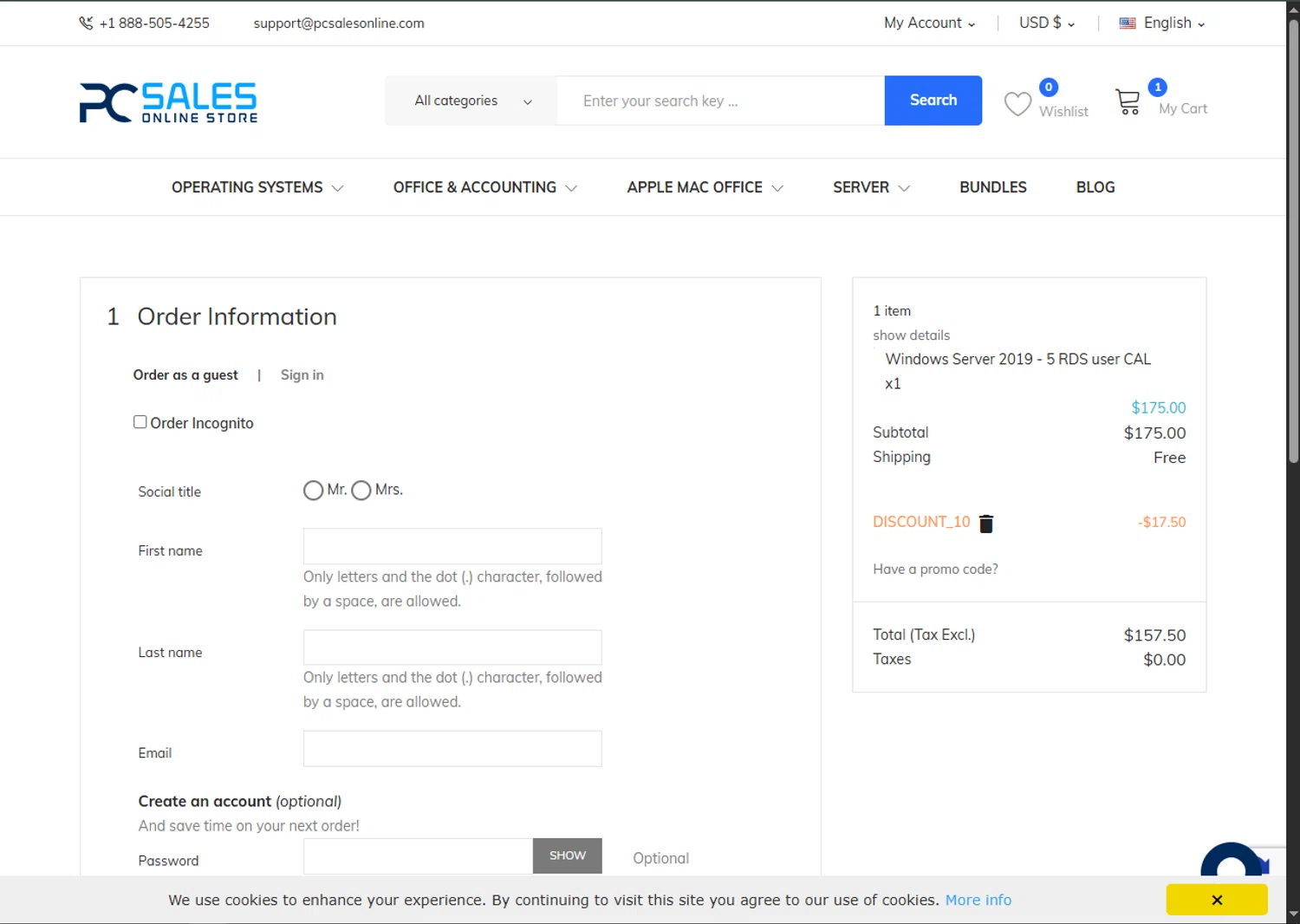Open the USD $ currency dropdown
The width and height of the screenshot is (1300, 924).
1047,23
